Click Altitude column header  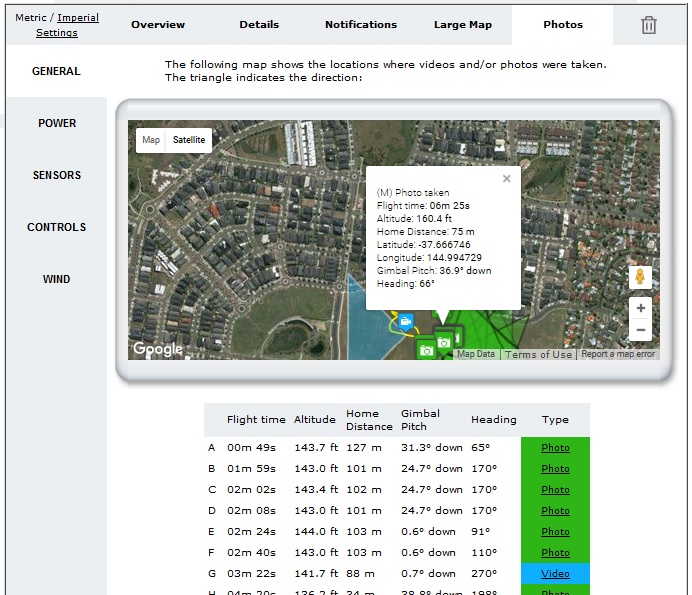pos(315,420)
